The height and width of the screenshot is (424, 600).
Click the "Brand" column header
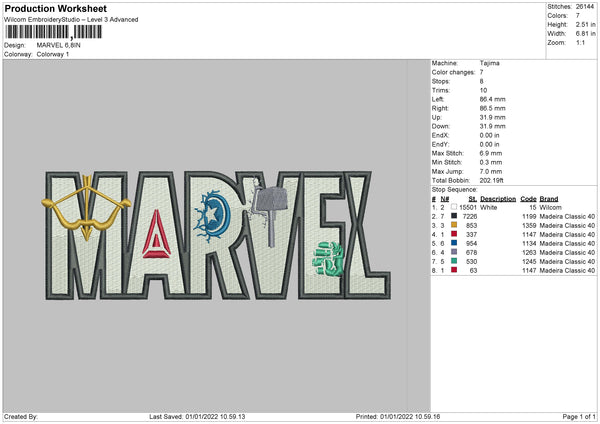click(549, 199)
